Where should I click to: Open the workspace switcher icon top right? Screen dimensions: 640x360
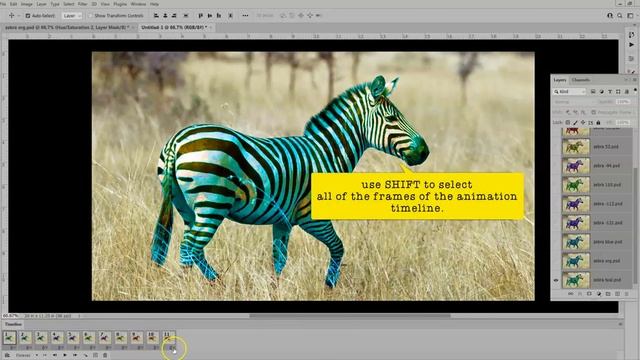pos(630,16)
